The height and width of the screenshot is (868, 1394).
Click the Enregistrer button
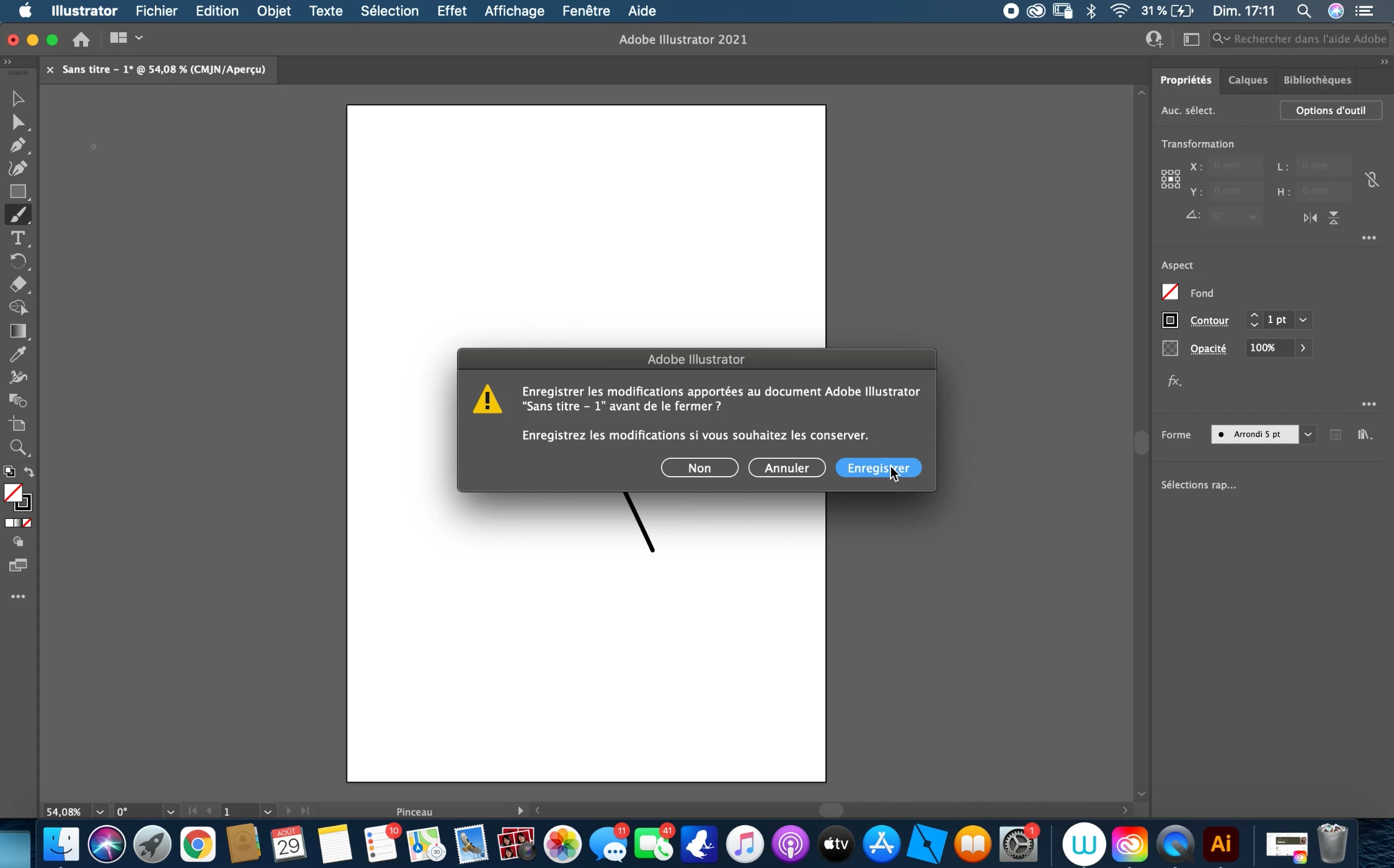pyautogui.click(x=877, y=468)
